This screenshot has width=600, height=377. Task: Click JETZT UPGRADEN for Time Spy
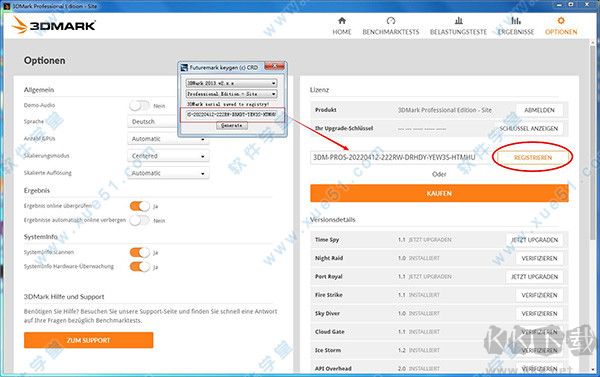click(x=534, y=240)
